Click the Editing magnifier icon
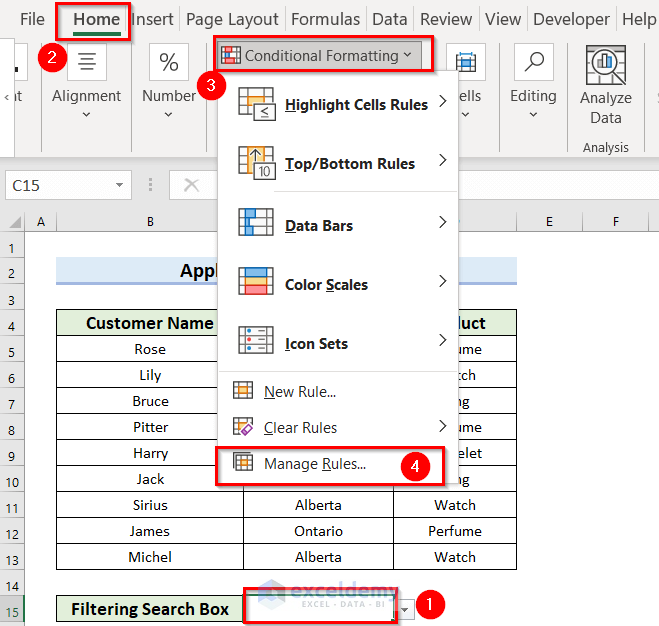The image size is (659, 626). [533, 62]
